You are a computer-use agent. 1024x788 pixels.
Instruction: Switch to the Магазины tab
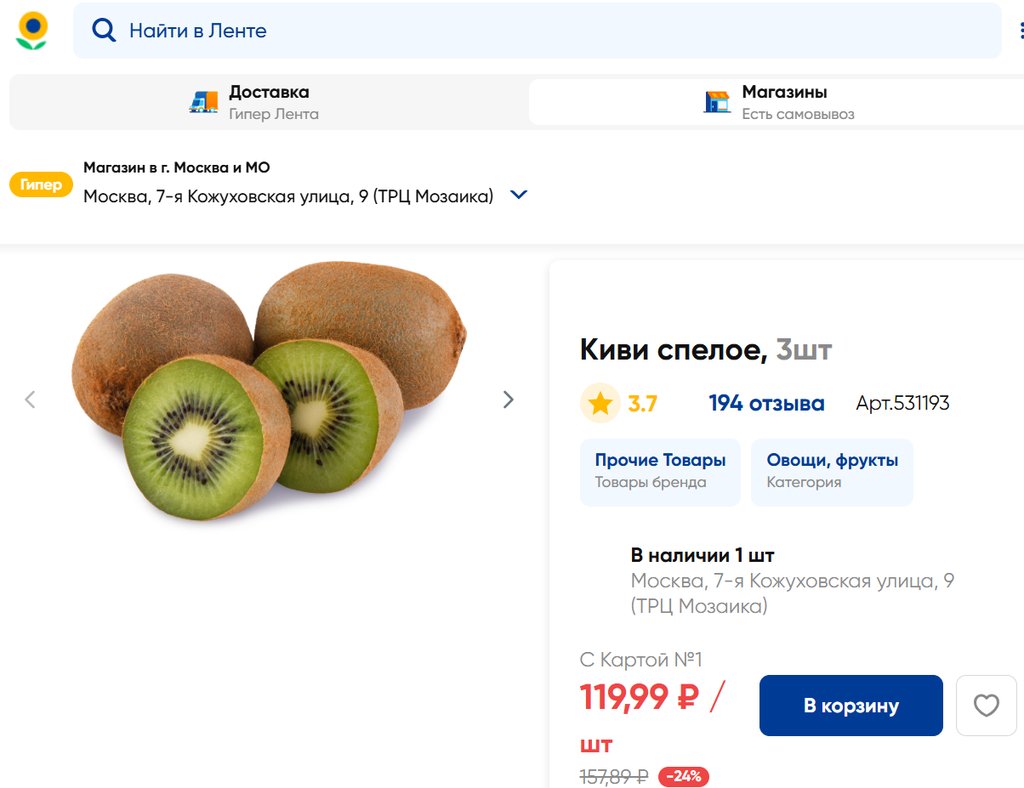pyautogui.click(x=776, y=102)
